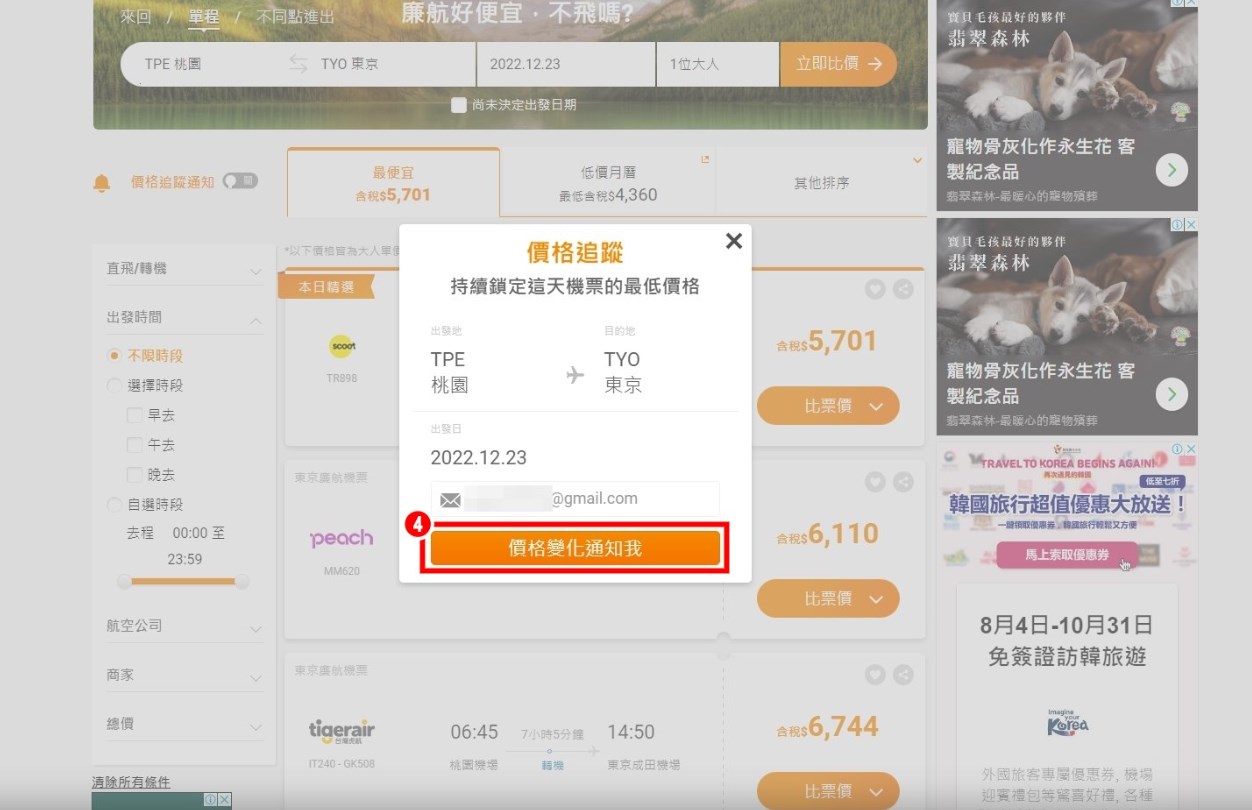Screen dimensions: 1252x810
Task: Close the price tracking popup
Action: [733, 241]
